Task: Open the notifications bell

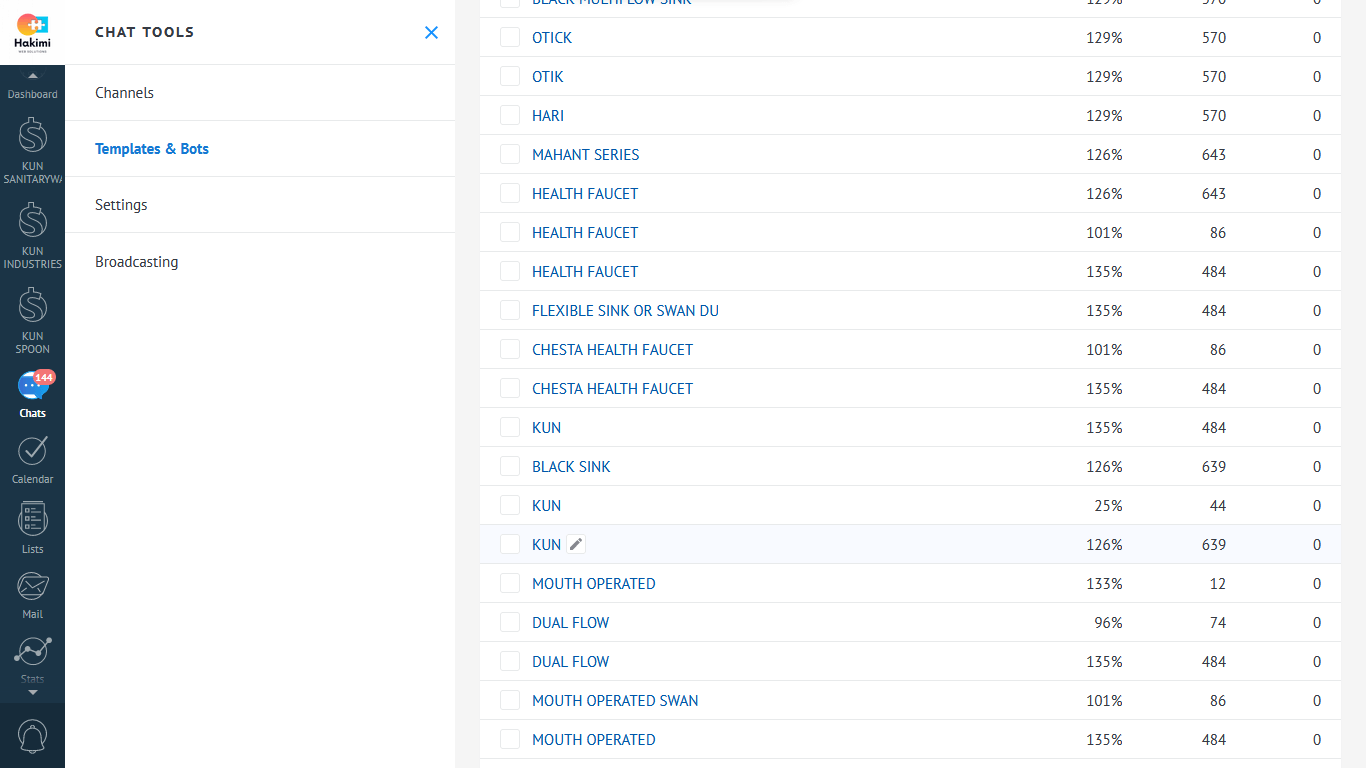Action: pos(32,737)
